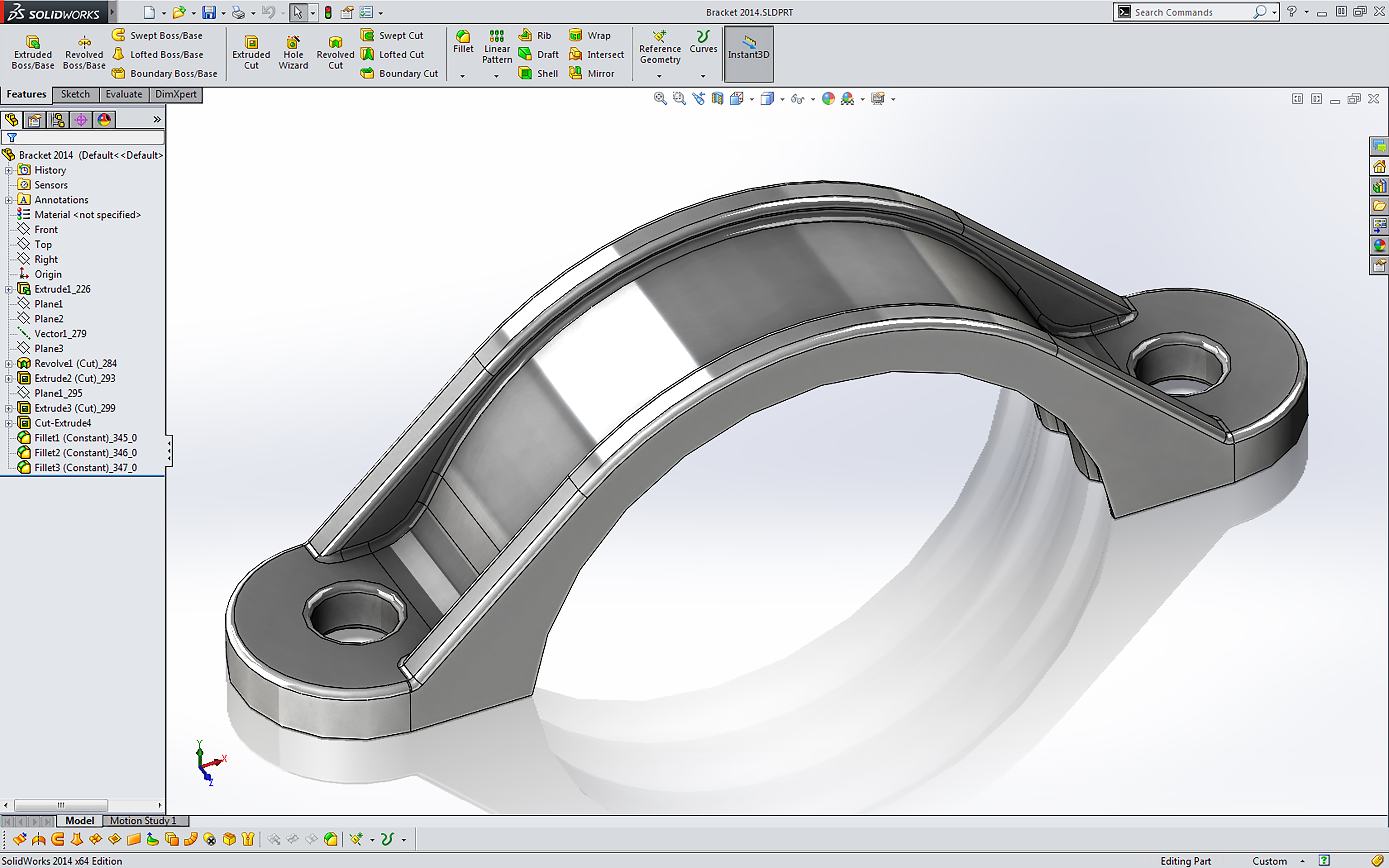Click the Rib feature tool
This screenshot has height=868, width=1389.
click(x=535, y=35)
